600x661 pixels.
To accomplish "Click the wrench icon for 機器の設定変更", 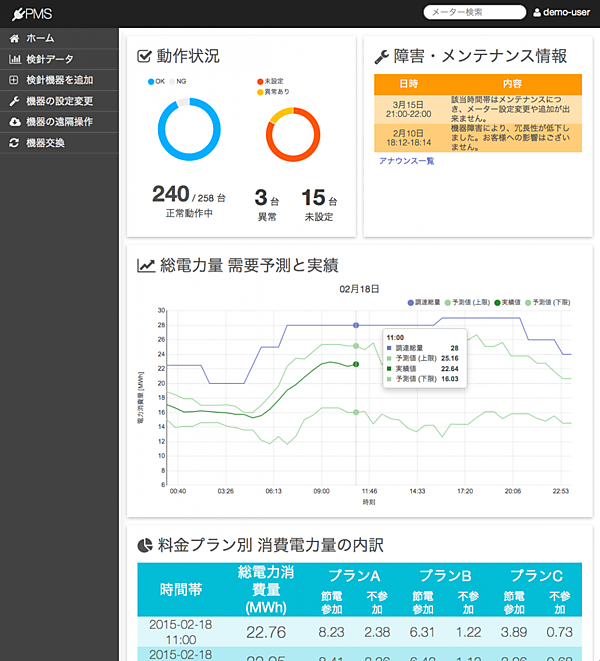I will point(14,101).
